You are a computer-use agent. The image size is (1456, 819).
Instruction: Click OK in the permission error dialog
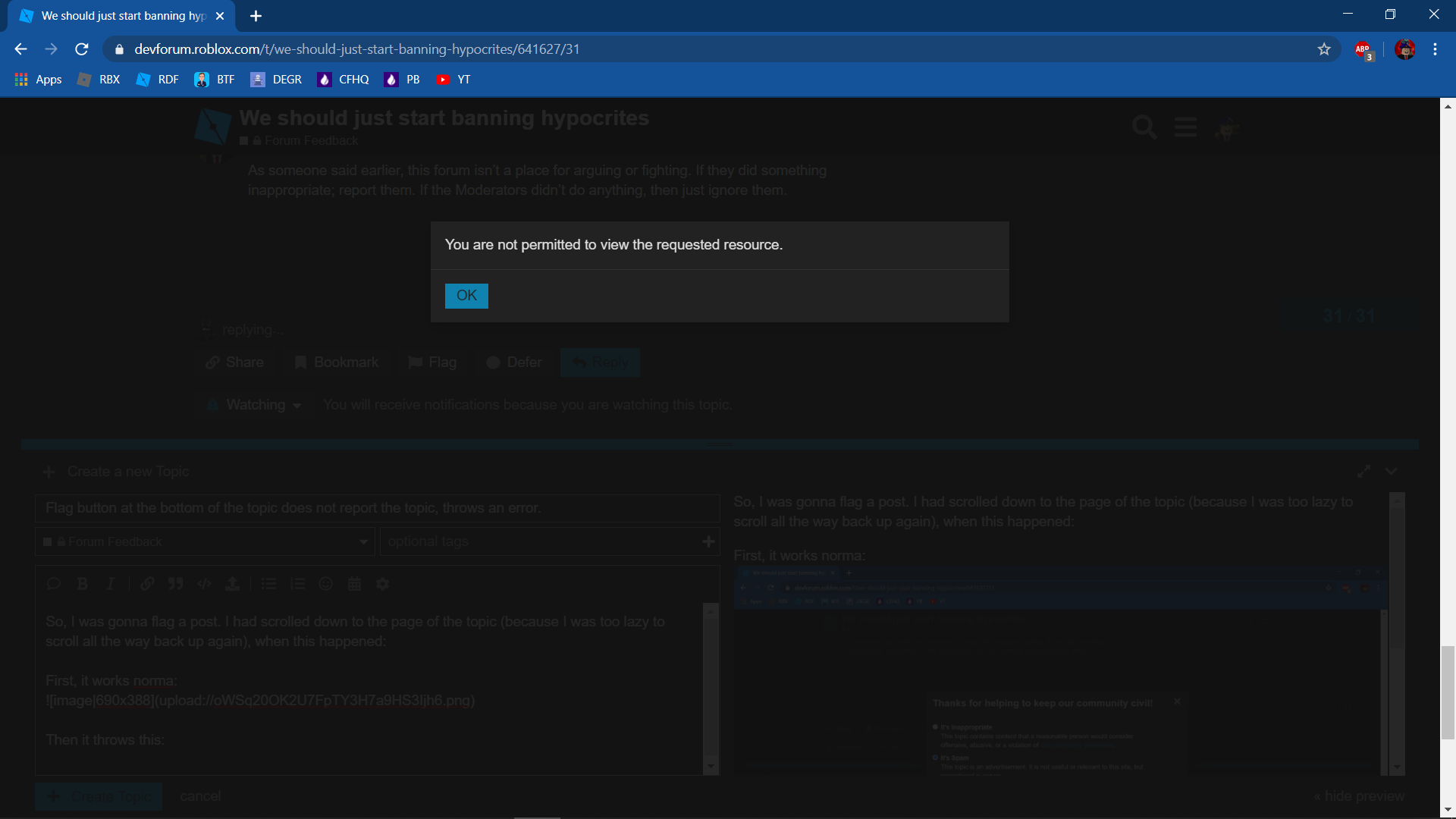click(466, 296)
